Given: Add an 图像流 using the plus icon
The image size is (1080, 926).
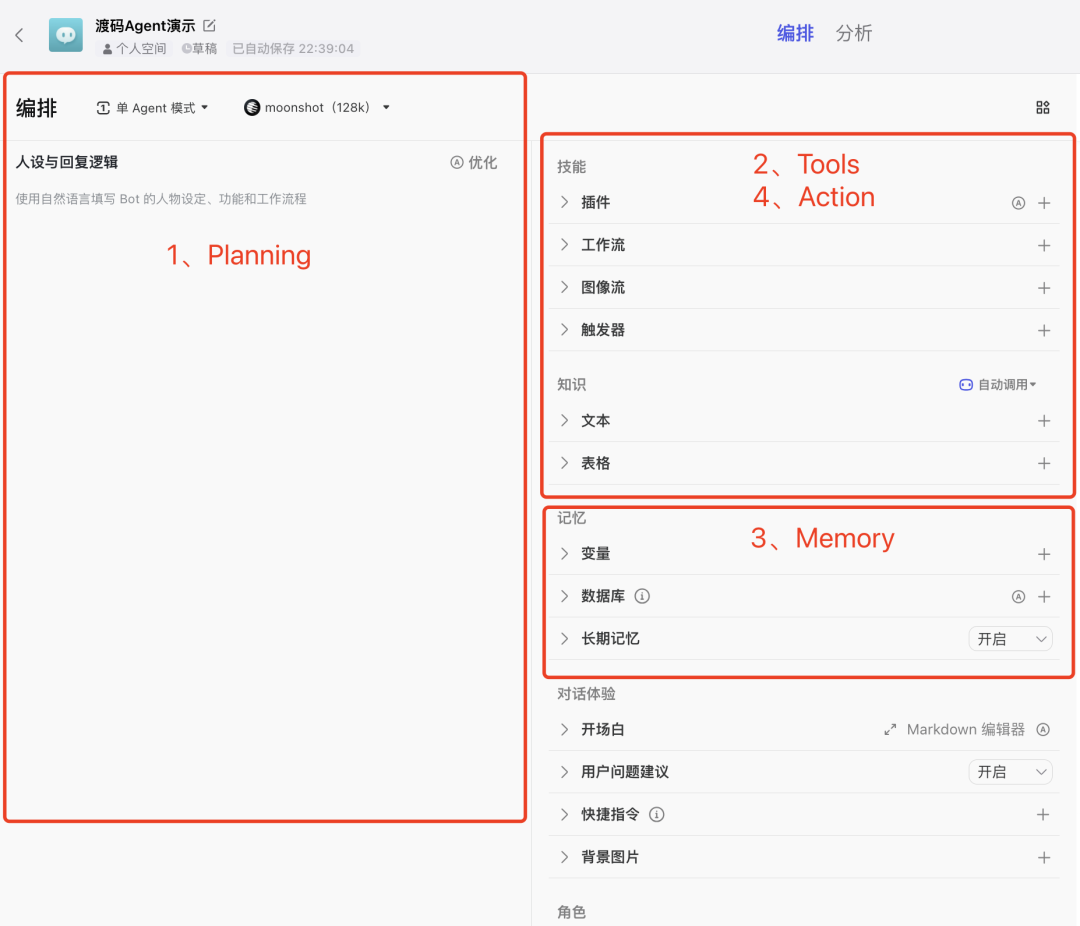Looking at the screenshot, I should (1044, 287).
